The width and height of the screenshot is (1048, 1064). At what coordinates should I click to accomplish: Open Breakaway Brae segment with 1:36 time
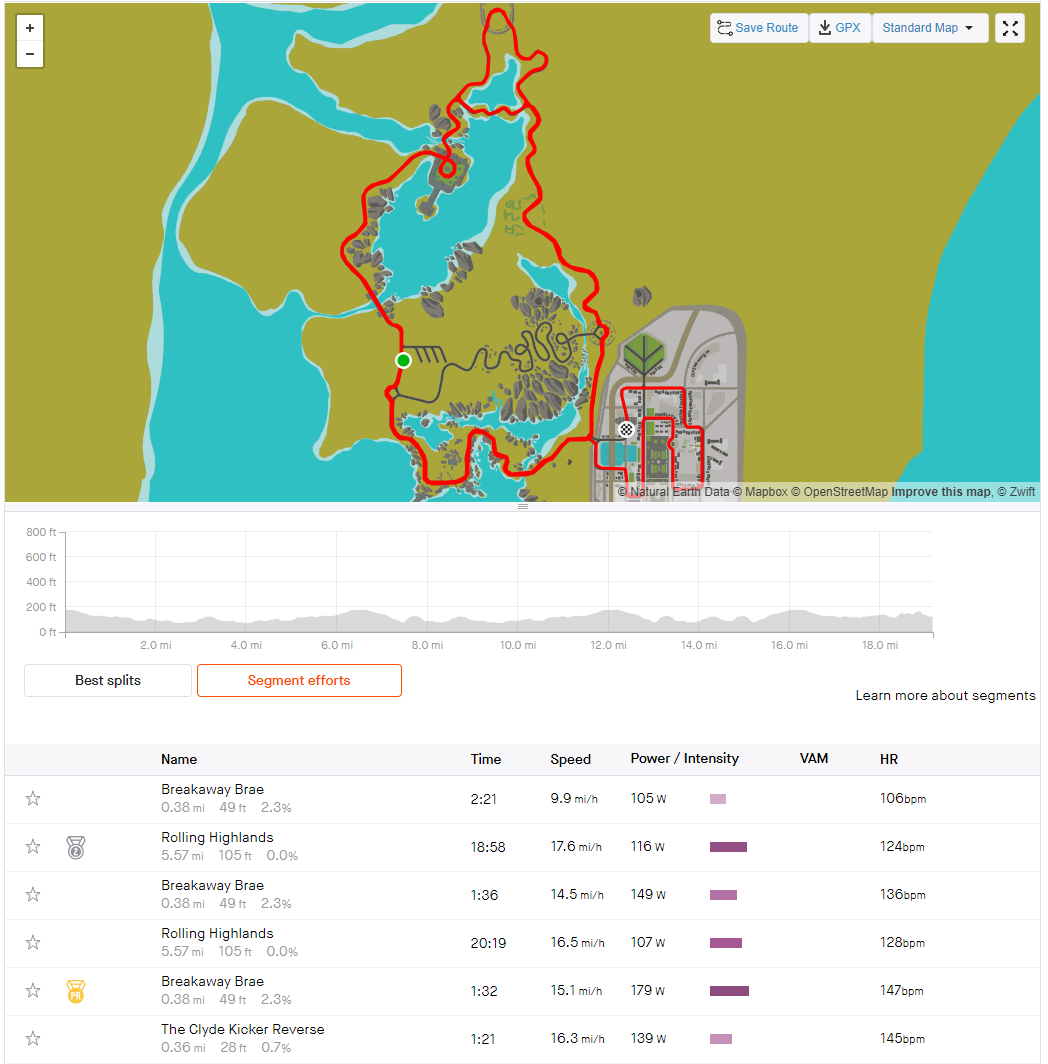(212, 886)
